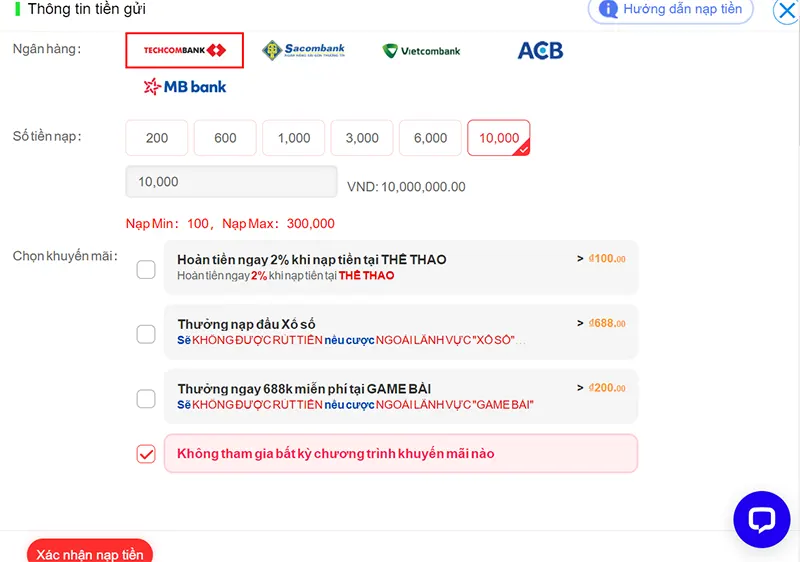Click the VND: 10,000,000.00 value
The width and height of the screenshot is (800, 562).
pyautogui.click(x=406, y=187)
